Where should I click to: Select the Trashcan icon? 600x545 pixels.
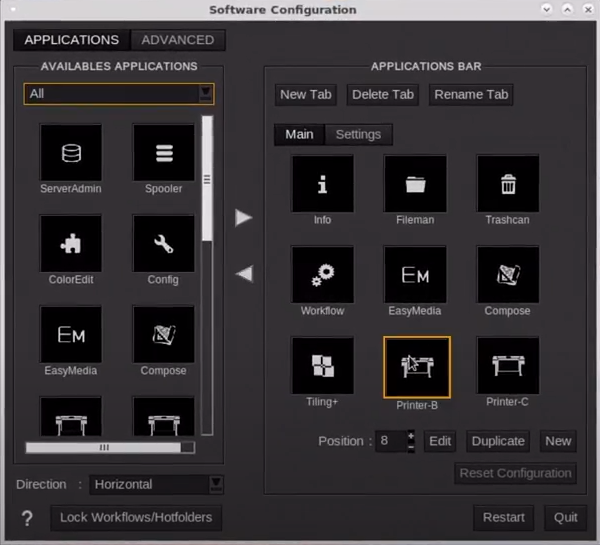coord(508,184)
